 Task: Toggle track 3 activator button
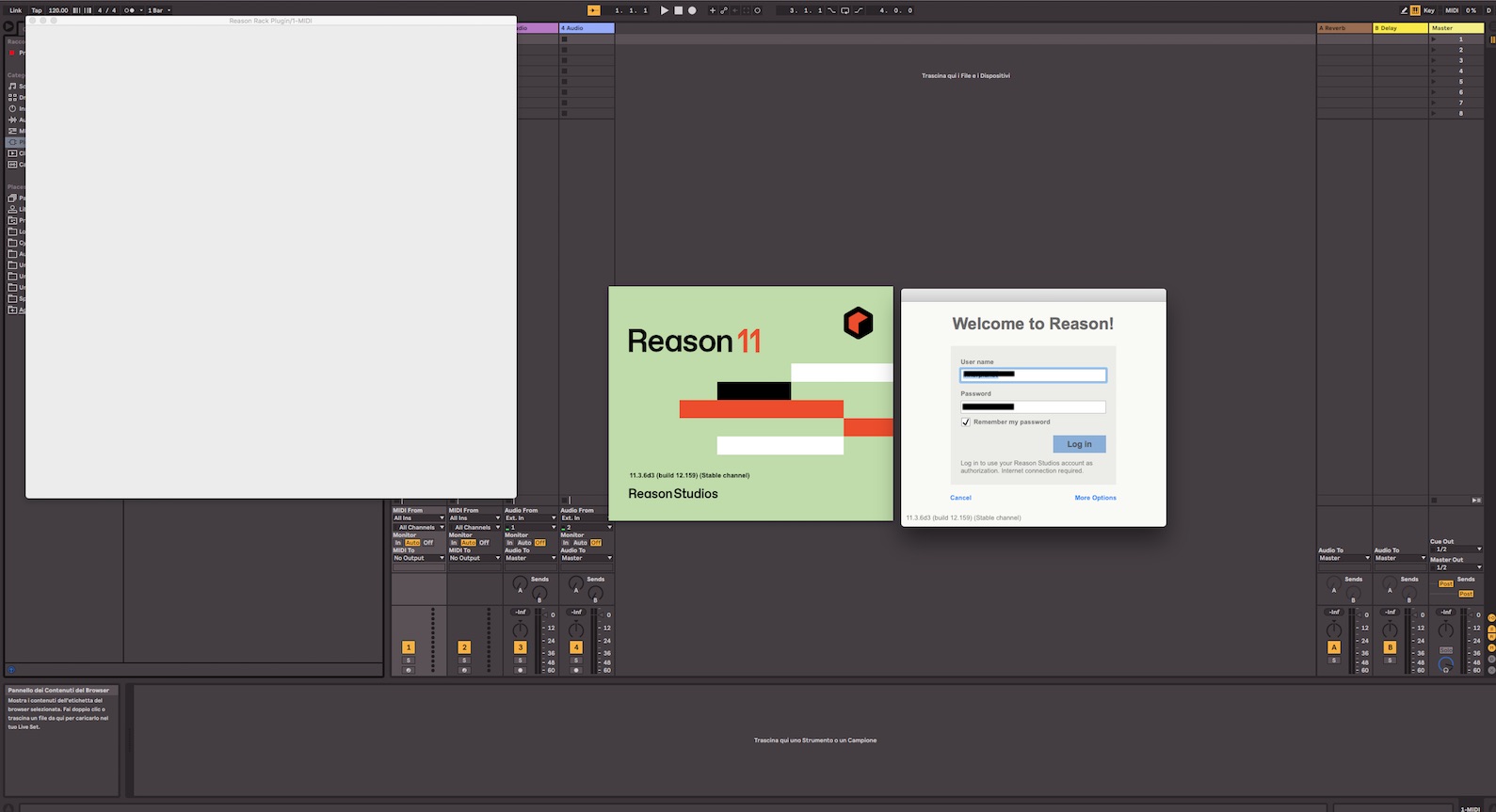[x=521, y=647]
